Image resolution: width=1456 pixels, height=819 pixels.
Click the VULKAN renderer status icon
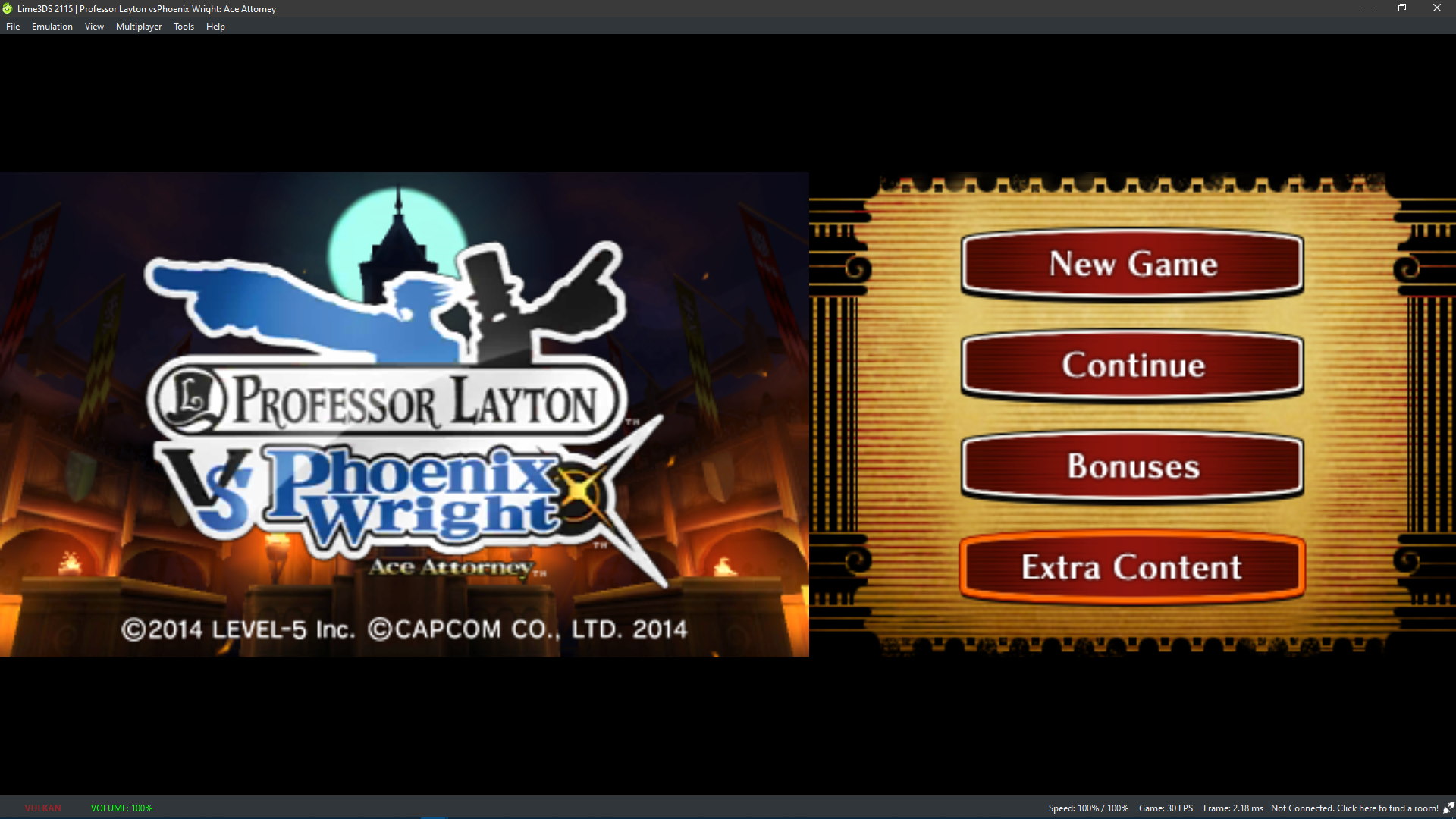pyautogui.click(x=40, y=808)
